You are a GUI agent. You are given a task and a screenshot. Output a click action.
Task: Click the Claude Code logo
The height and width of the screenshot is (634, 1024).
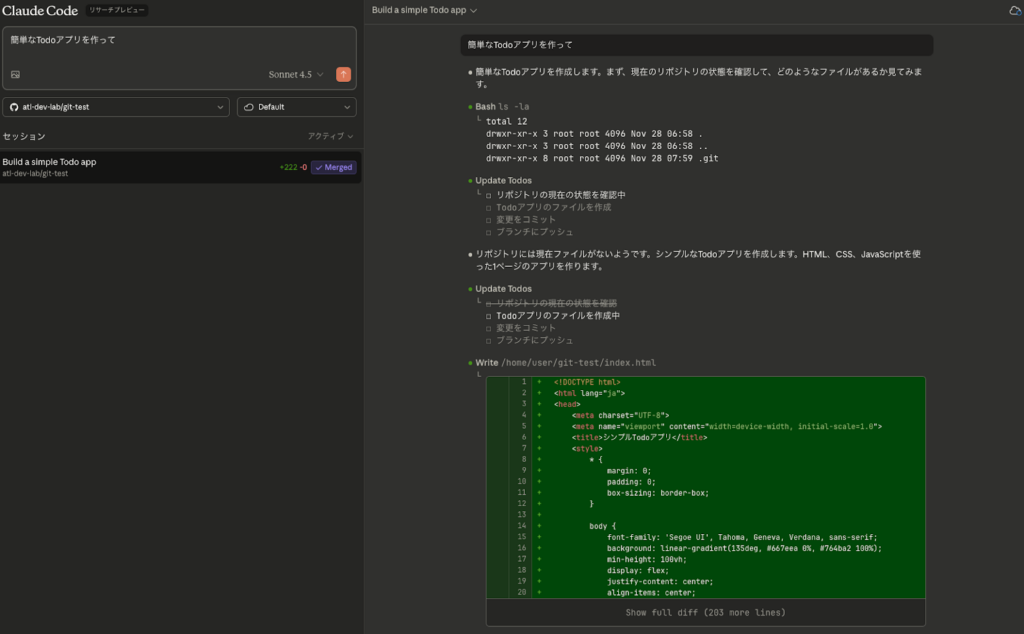click(39, 10)
